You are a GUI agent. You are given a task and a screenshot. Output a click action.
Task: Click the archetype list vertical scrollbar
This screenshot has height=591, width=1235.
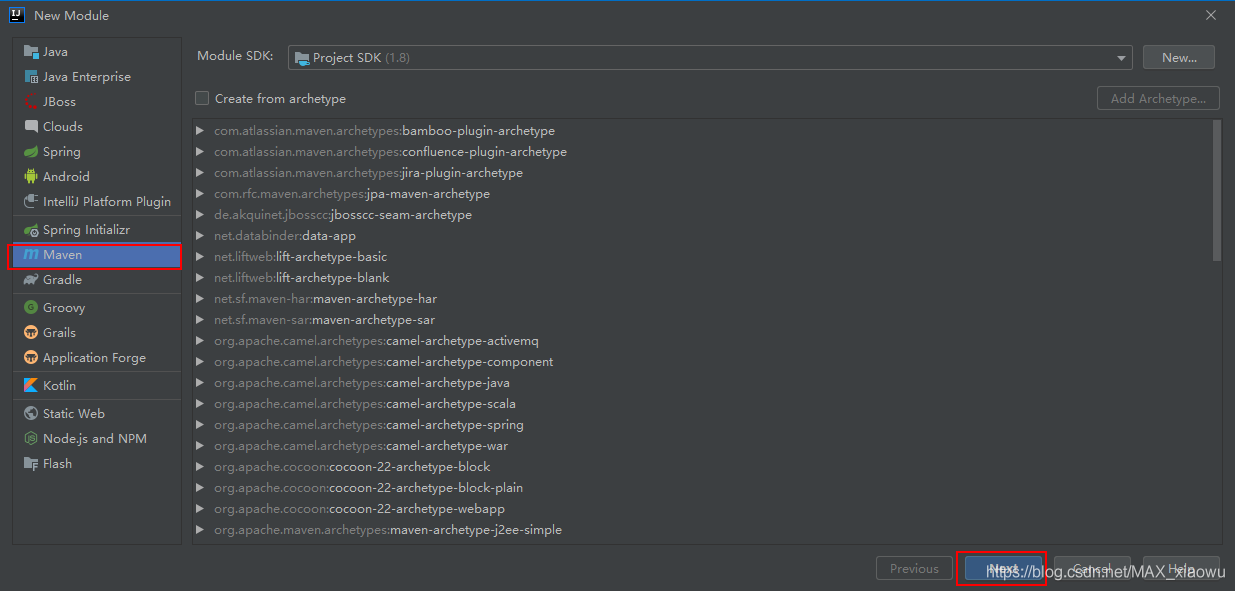(1216, 190)
